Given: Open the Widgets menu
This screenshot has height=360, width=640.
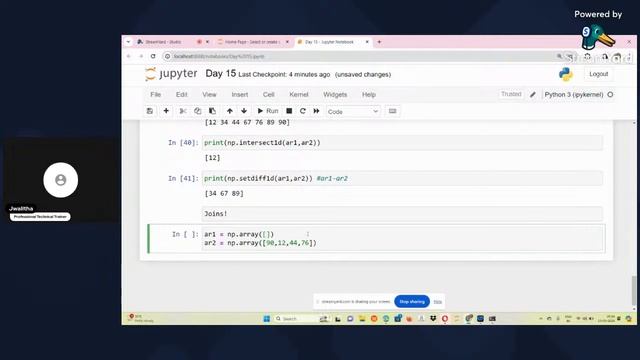Looking at the screenshot, I should click(335, 94).
